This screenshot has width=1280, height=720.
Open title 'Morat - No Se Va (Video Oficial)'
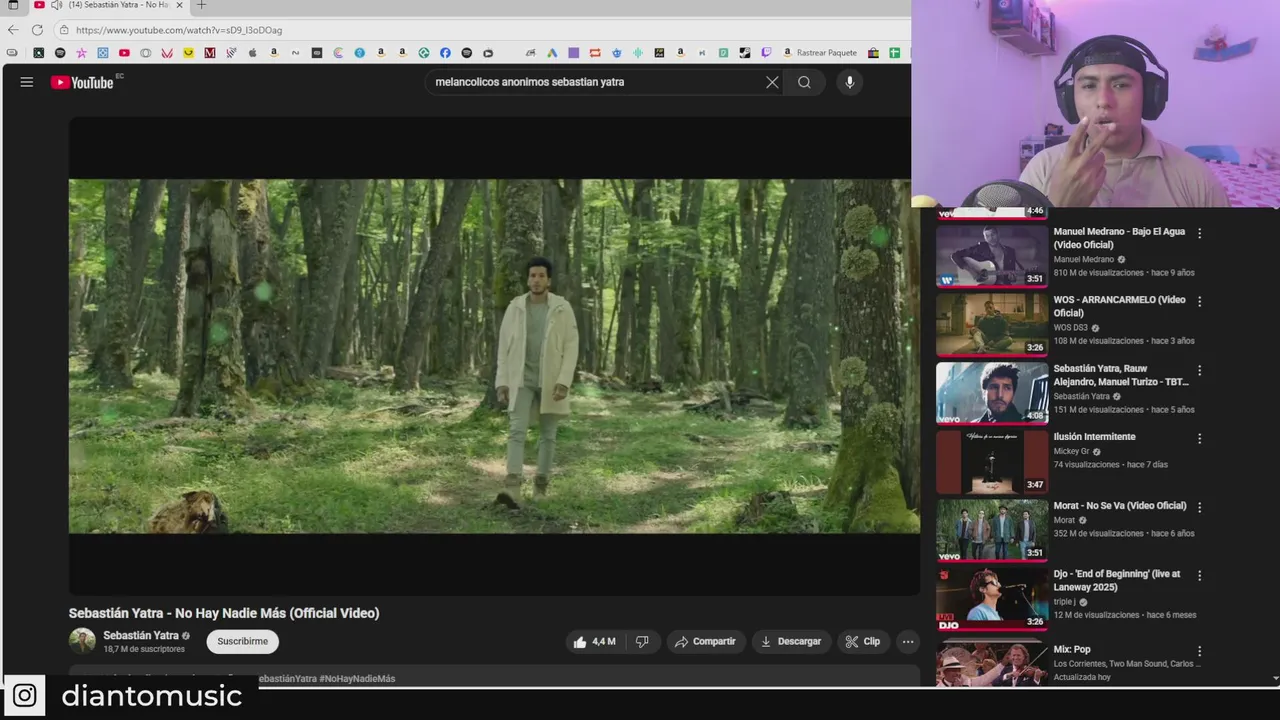click(1119, 506)
